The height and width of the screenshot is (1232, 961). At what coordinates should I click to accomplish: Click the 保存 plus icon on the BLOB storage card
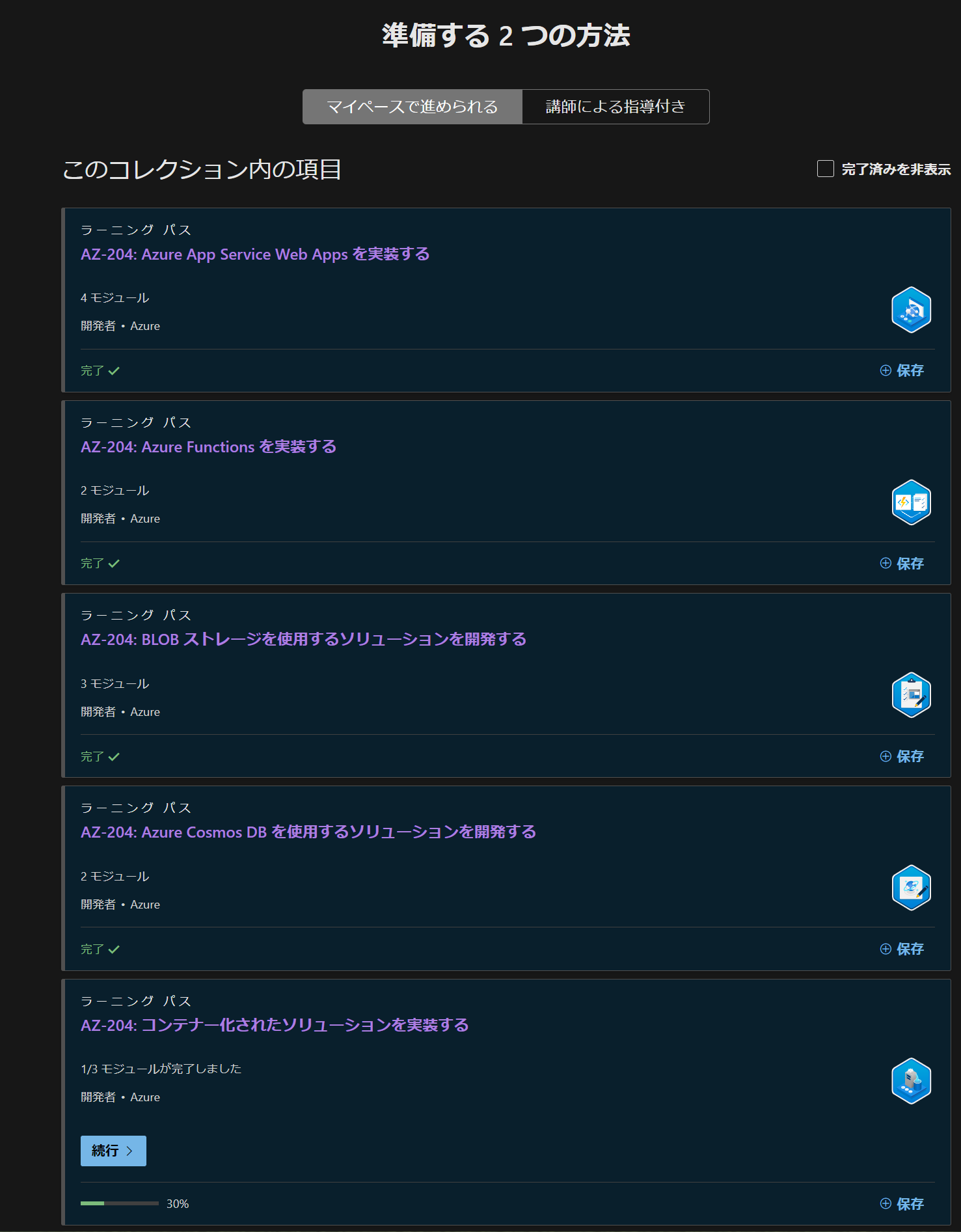(x=886, y=756)
